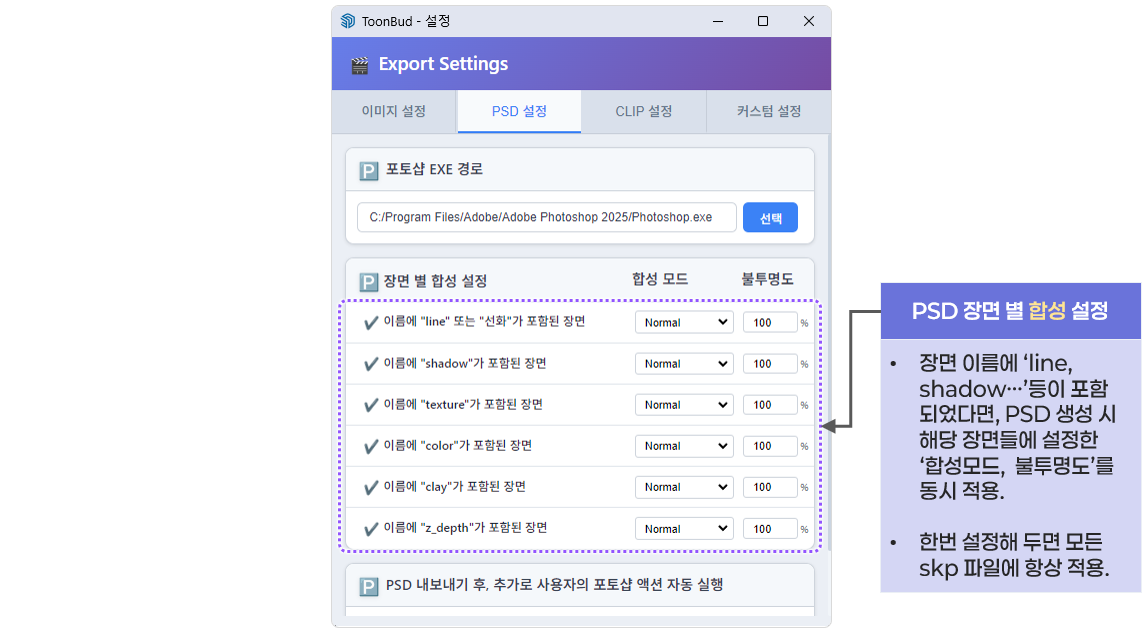Uncheck the "clay" scene row
This screenshot has width=1144, height=642.
pos(371,487)
